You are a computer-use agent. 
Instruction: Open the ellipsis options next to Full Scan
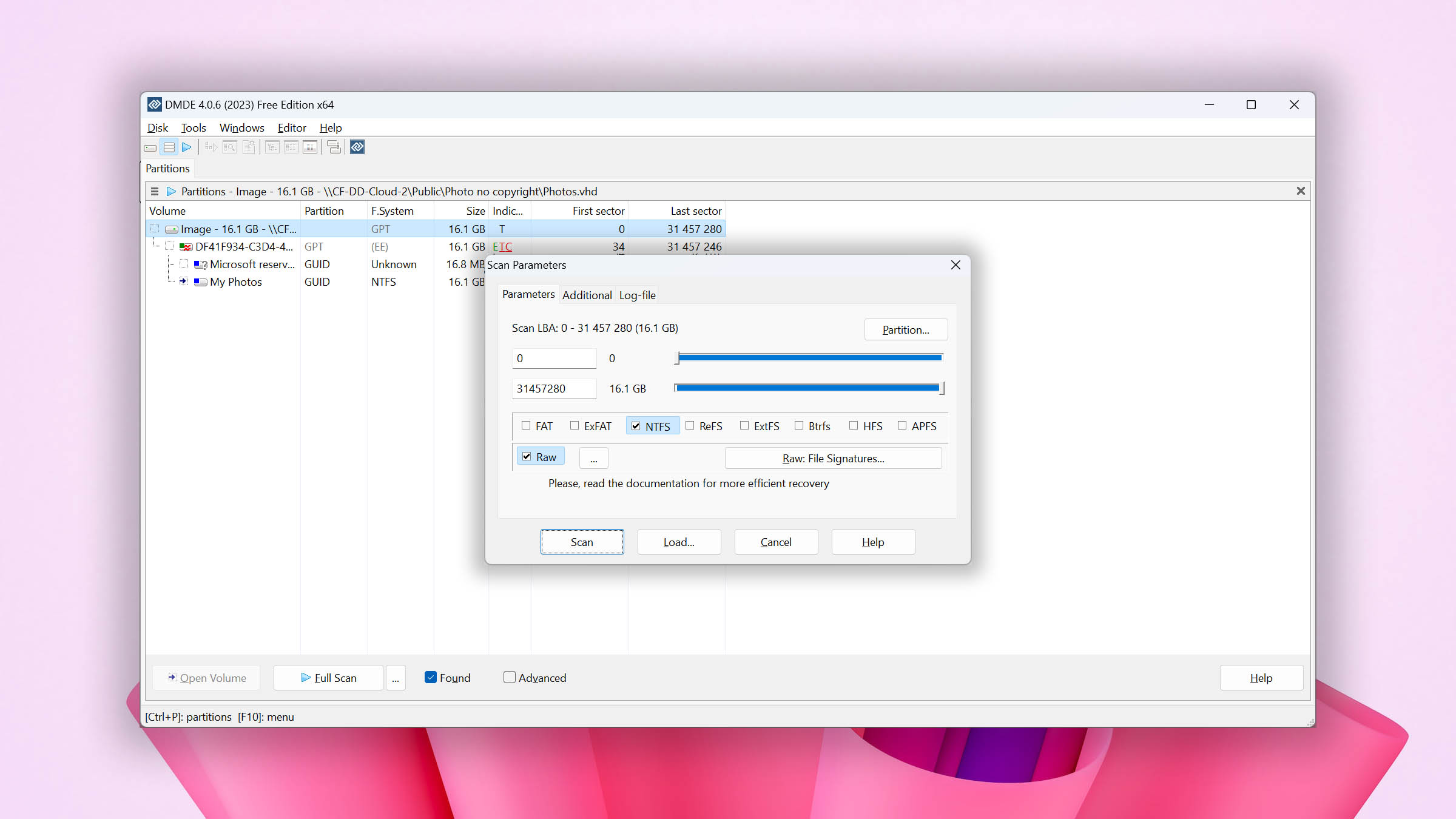(x=396, y=678)
